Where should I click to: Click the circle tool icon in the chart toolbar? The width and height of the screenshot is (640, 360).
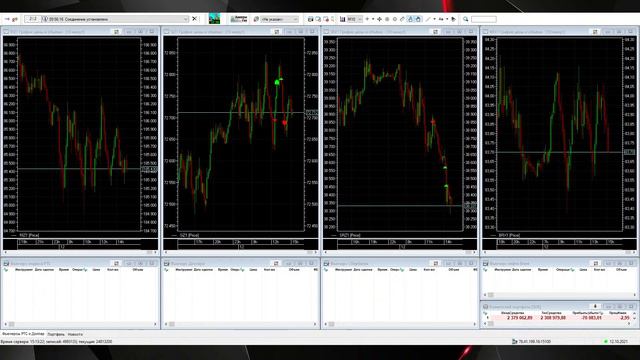(395, 19)
